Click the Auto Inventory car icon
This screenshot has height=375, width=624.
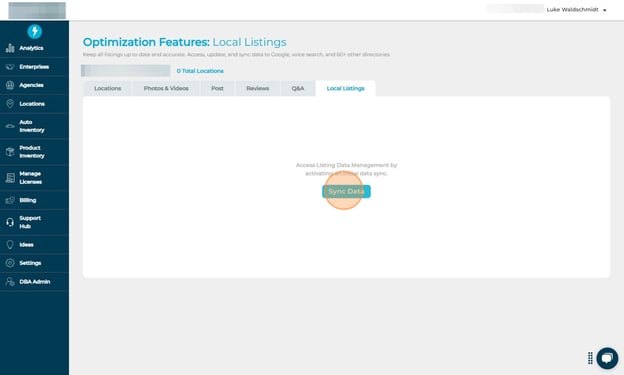pos(10,126)
